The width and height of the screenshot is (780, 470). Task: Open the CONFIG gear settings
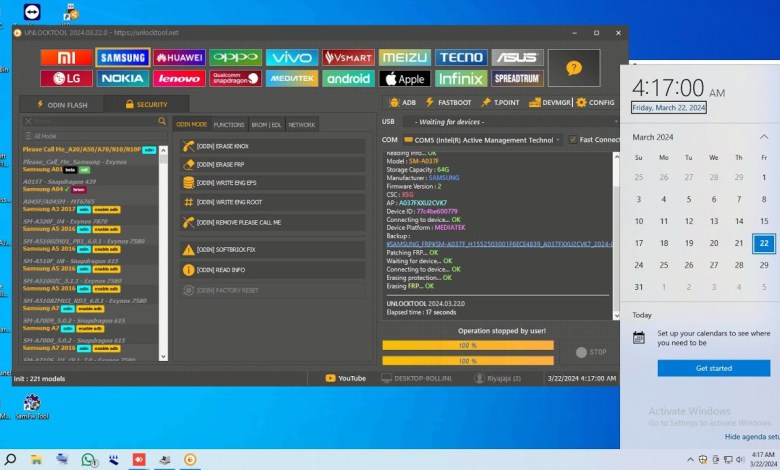click(x=595, y=102)
